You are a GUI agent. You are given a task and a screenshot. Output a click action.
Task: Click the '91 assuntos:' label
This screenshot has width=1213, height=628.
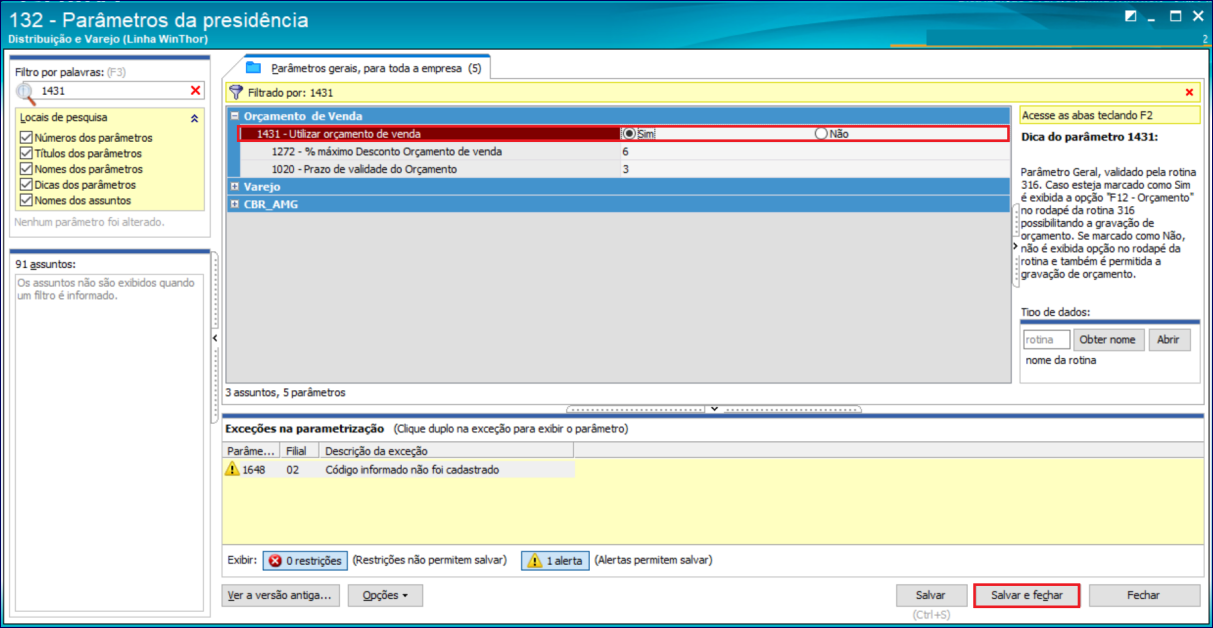(x=44, y=265)
